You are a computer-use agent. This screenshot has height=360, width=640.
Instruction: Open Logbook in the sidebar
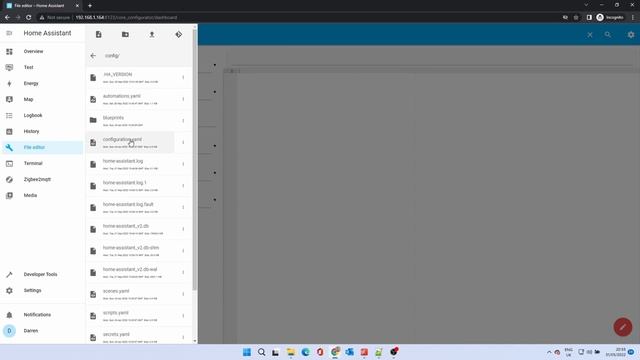pos(42,116)
